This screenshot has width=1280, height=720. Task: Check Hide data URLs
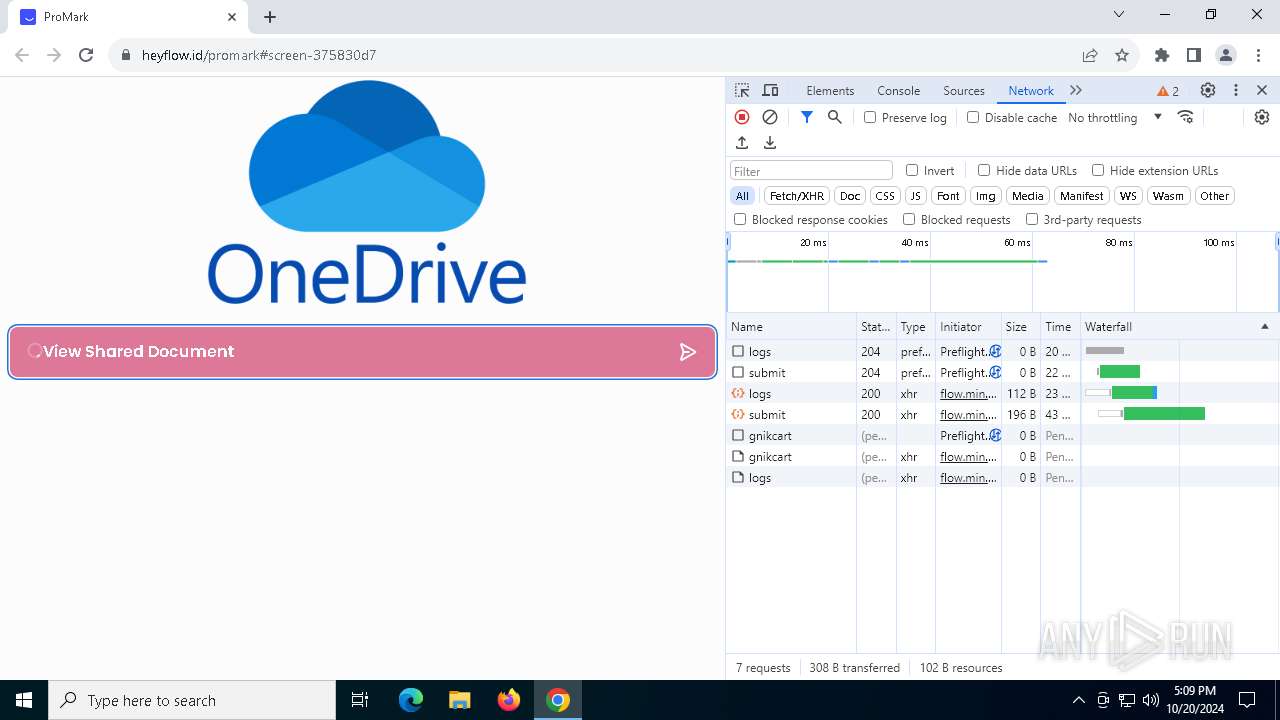pyautogui.click(x=984, y=170)
